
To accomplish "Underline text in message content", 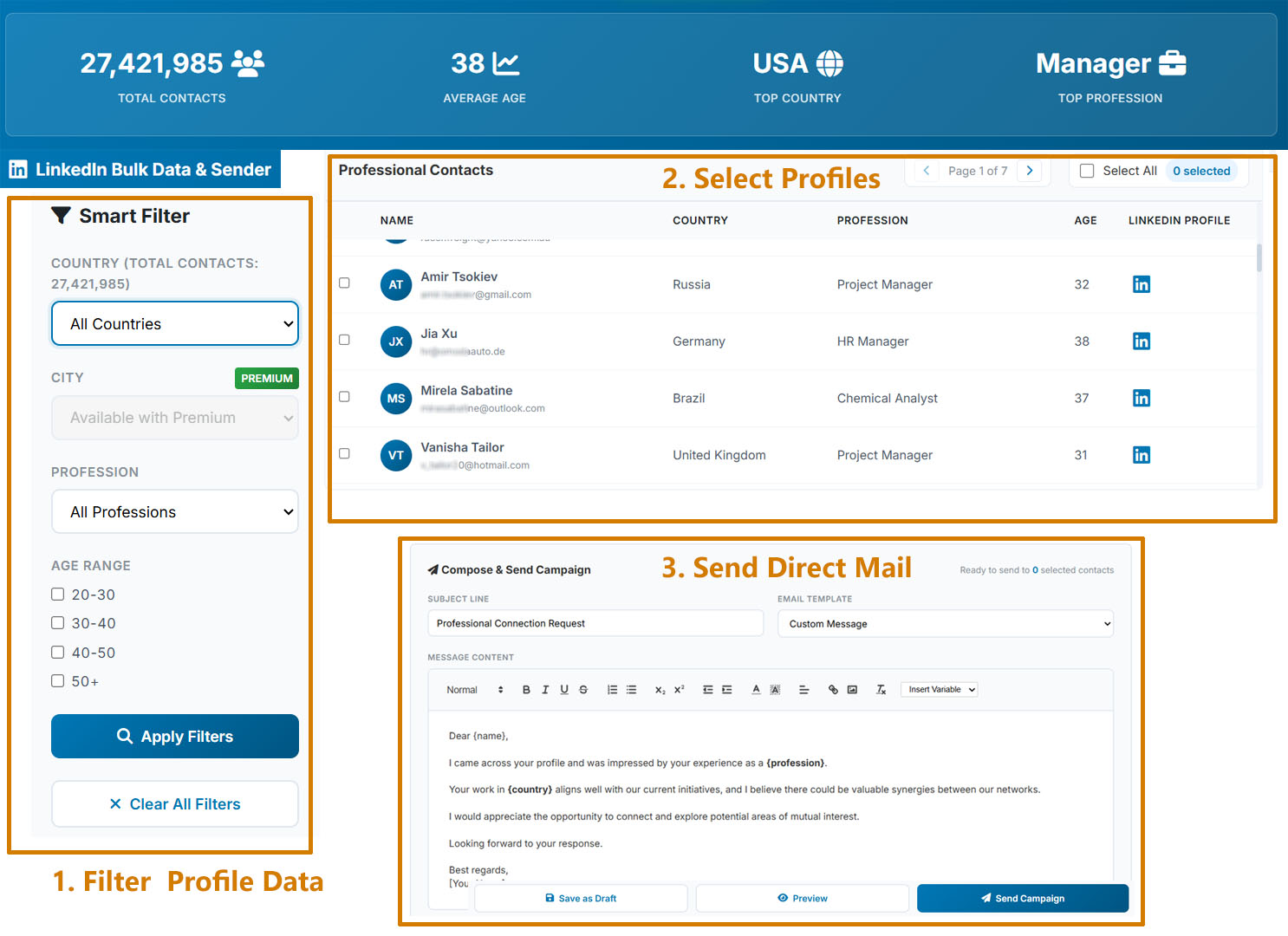I will (564, 689).
